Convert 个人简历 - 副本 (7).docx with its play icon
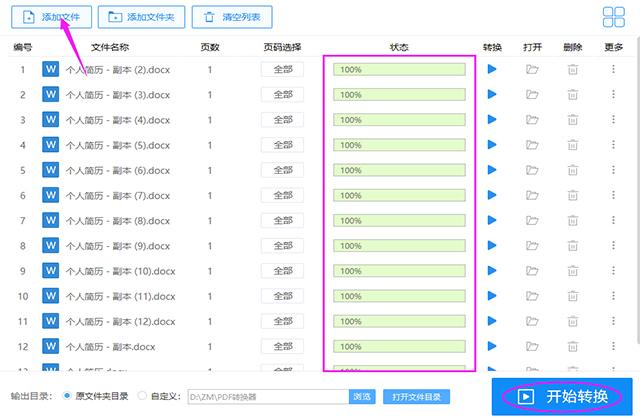Viewport: 640px width, 420px height. coord(492,195)
